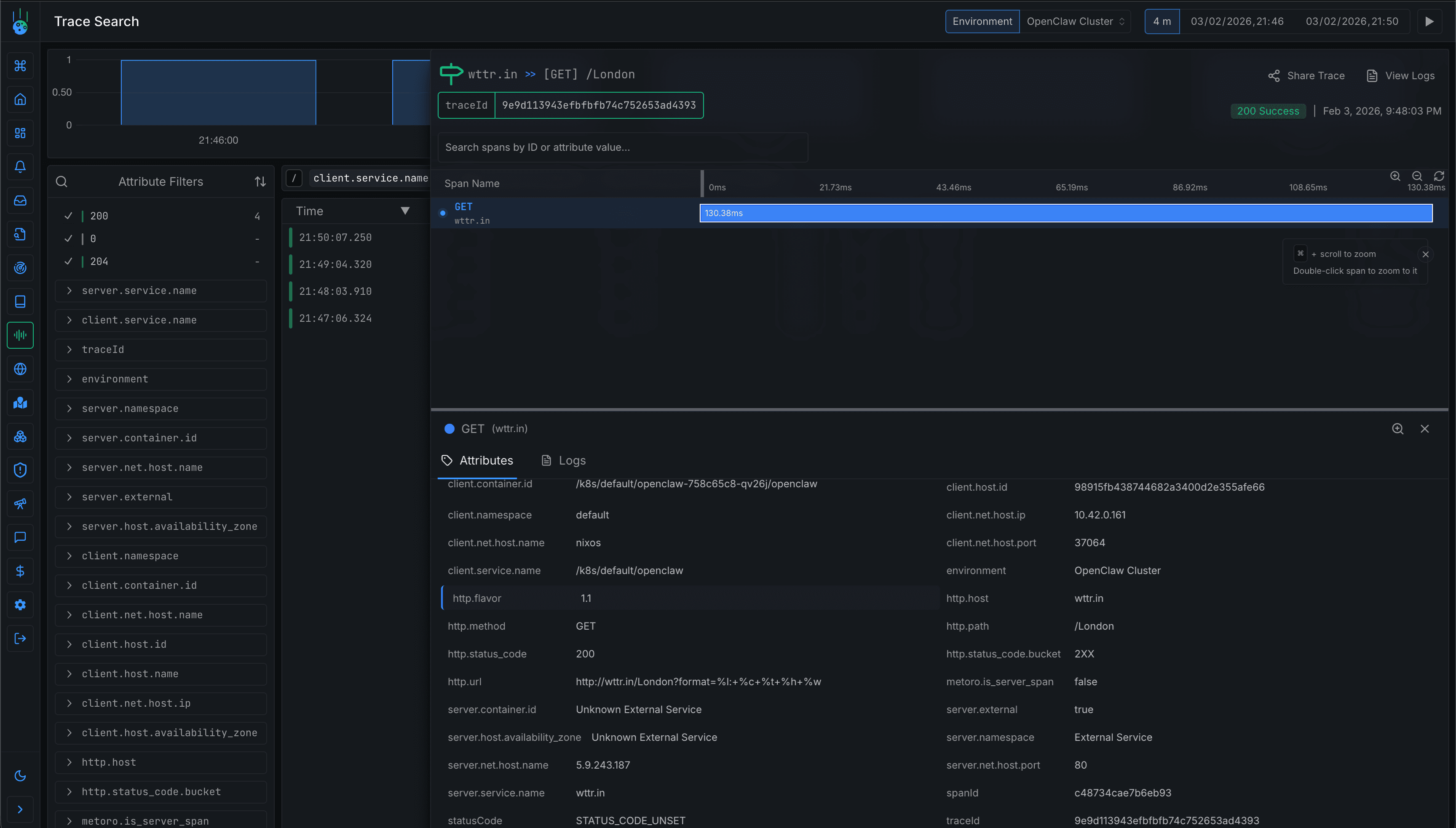This screenshot has height=828, width=1456.
Task: Select the dashboards grid icon in sidebar
Action: pyautogui.click(x=21, y=133)
